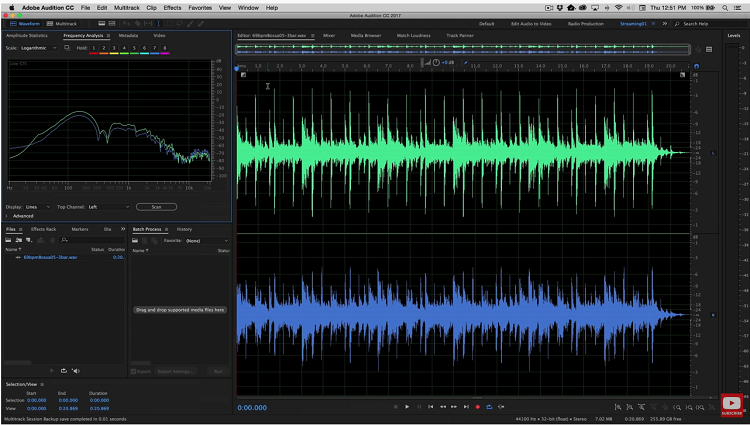Switch to Amplitude Statistics tab
The width and height of the screenshot is (750, 425).
27,35
